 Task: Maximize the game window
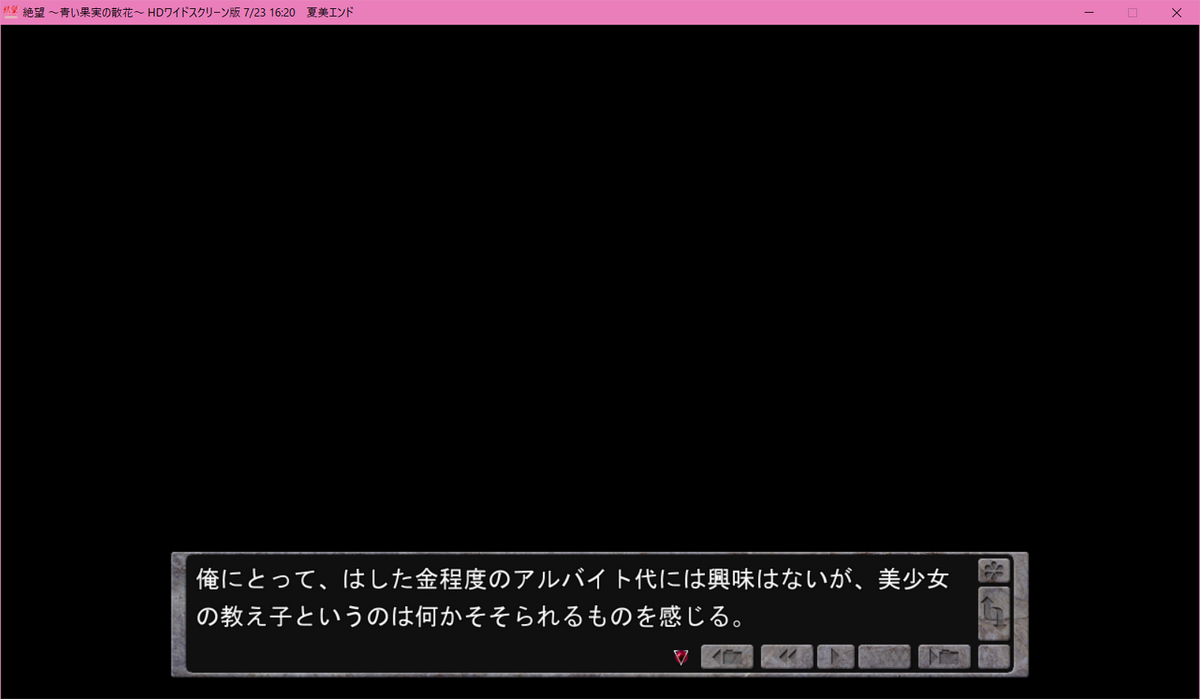tap(1133, 12)
